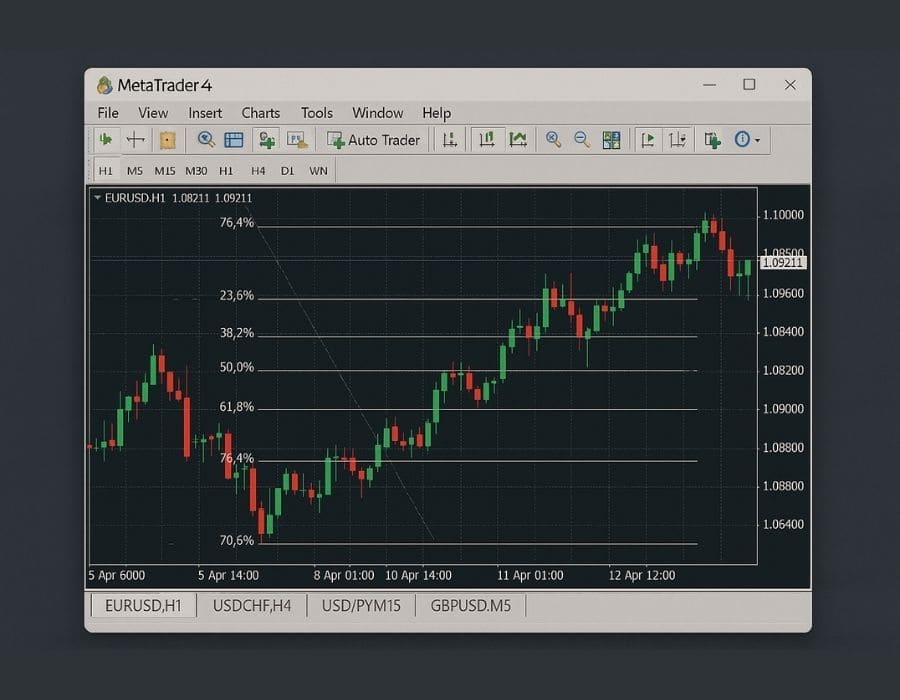Image resolution: width=900 pixels, height=700 pixels.
Task: Collapse the chart title disclosure triangle
Action: (97, 199)
